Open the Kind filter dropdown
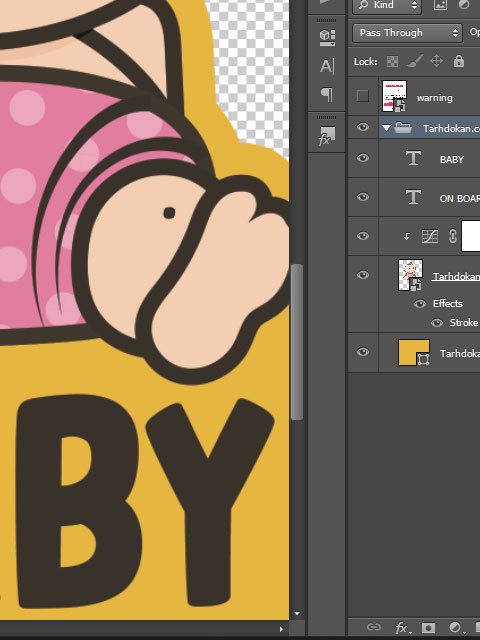480x640 pixels. (387, 5)
